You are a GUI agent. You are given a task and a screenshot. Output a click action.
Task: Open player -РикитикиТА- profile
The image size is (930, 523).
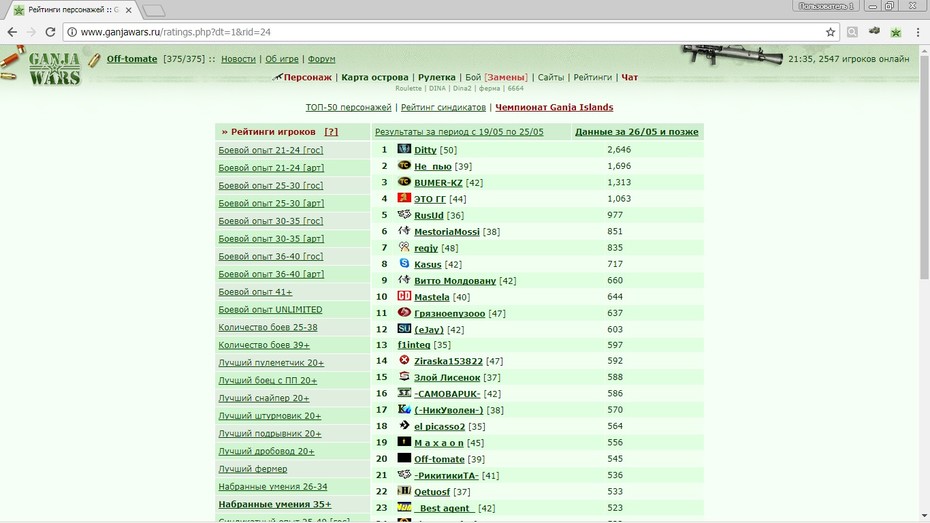[x=446, y=476]
